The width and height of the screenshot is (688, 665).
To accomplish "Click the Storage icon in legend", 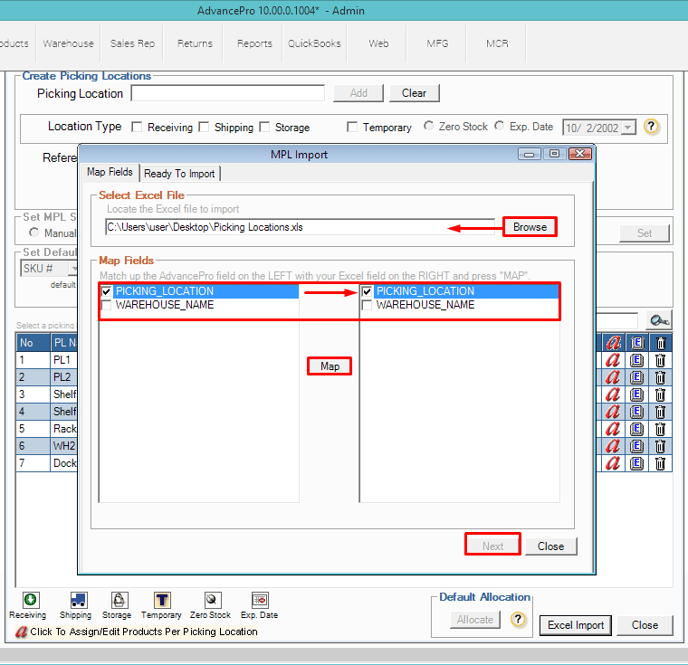I will point(117,600).
